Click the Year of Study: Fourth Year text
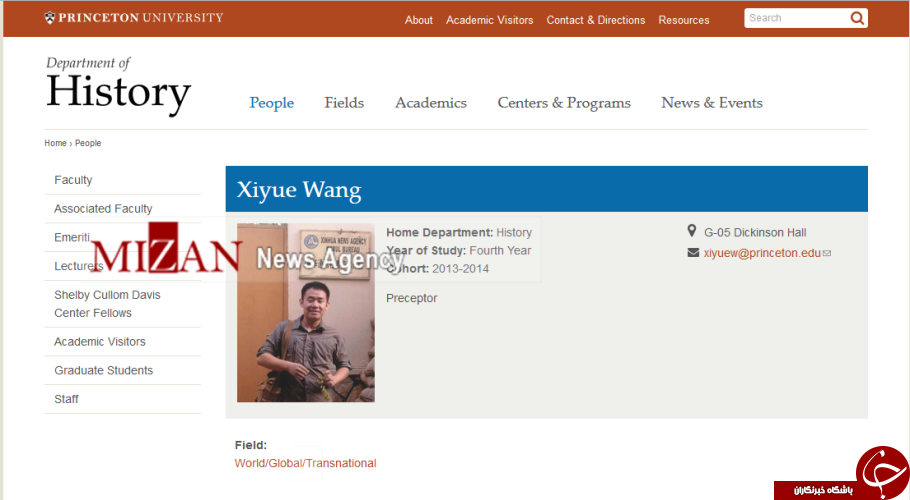The width and height of the screenshot is (910, 500). (x=458, y=251)
